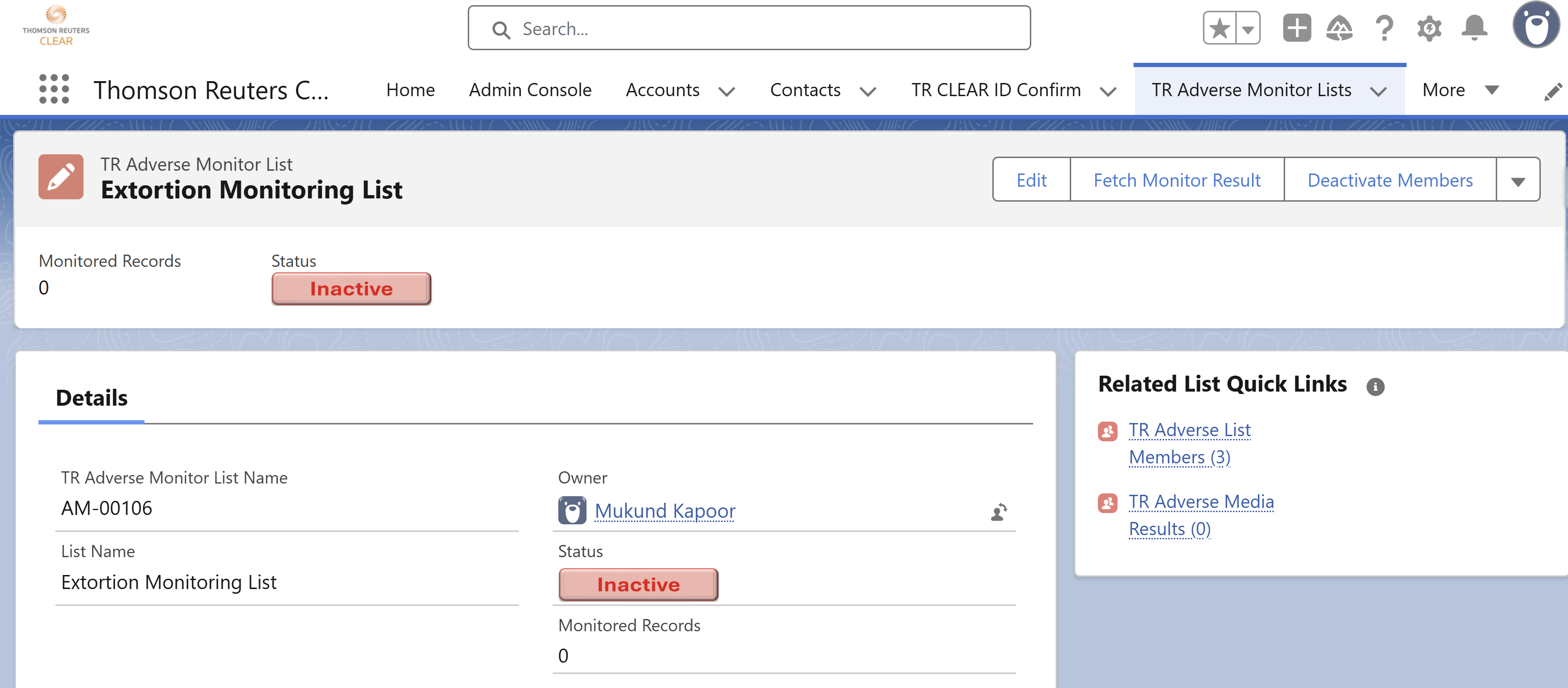Show more record actions dropdown
This screenshot has width=1568, height=688.
(x=1518, y=180)
